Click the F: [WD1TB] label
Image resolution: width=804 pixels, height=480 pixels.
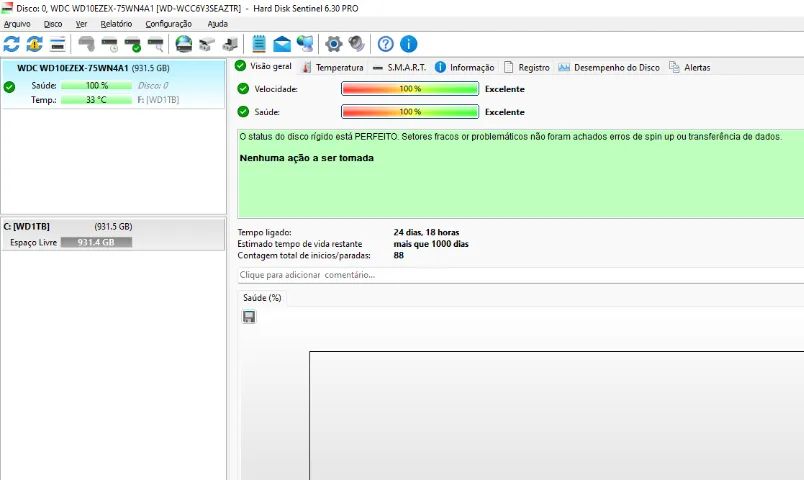pos(158,100)
